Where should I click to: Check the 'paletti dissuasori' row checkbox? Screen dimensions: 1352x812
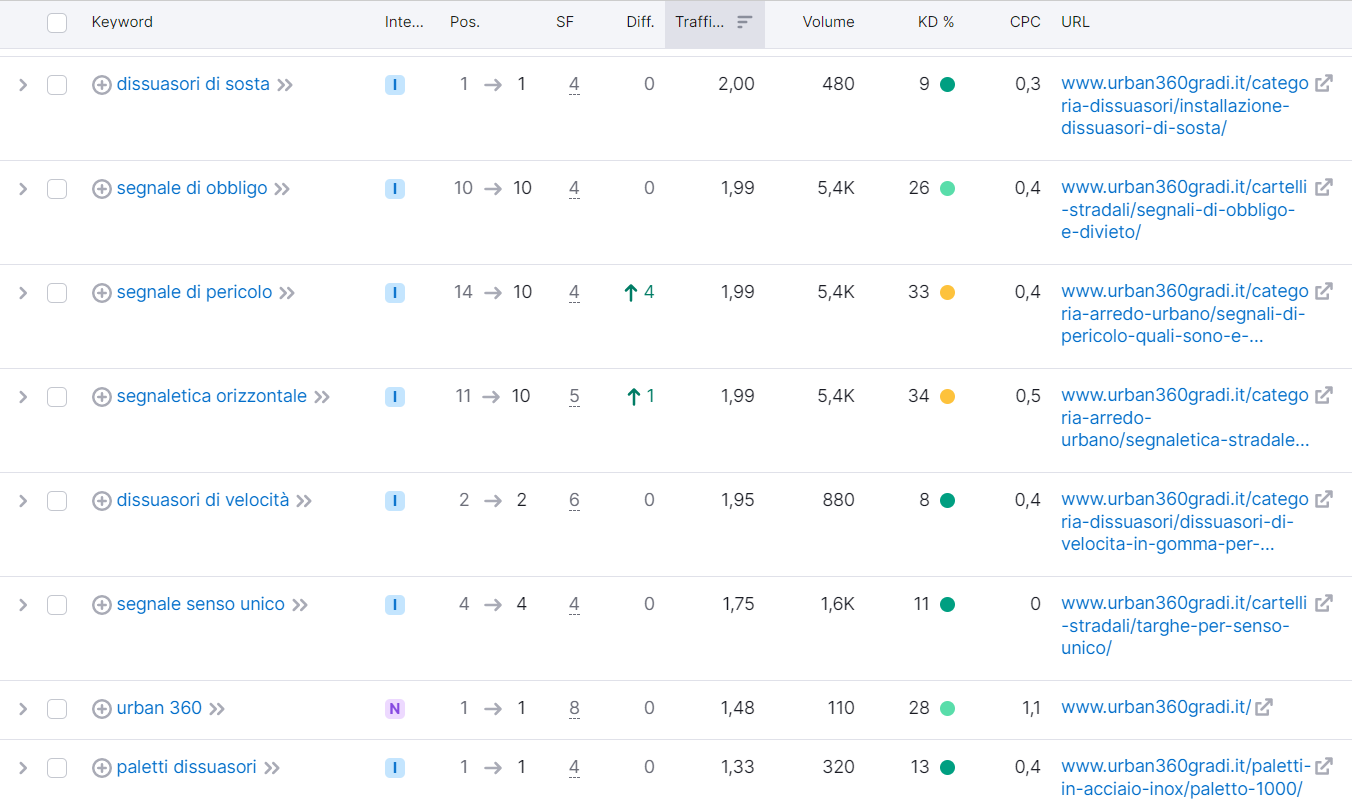tap(57, 768)
